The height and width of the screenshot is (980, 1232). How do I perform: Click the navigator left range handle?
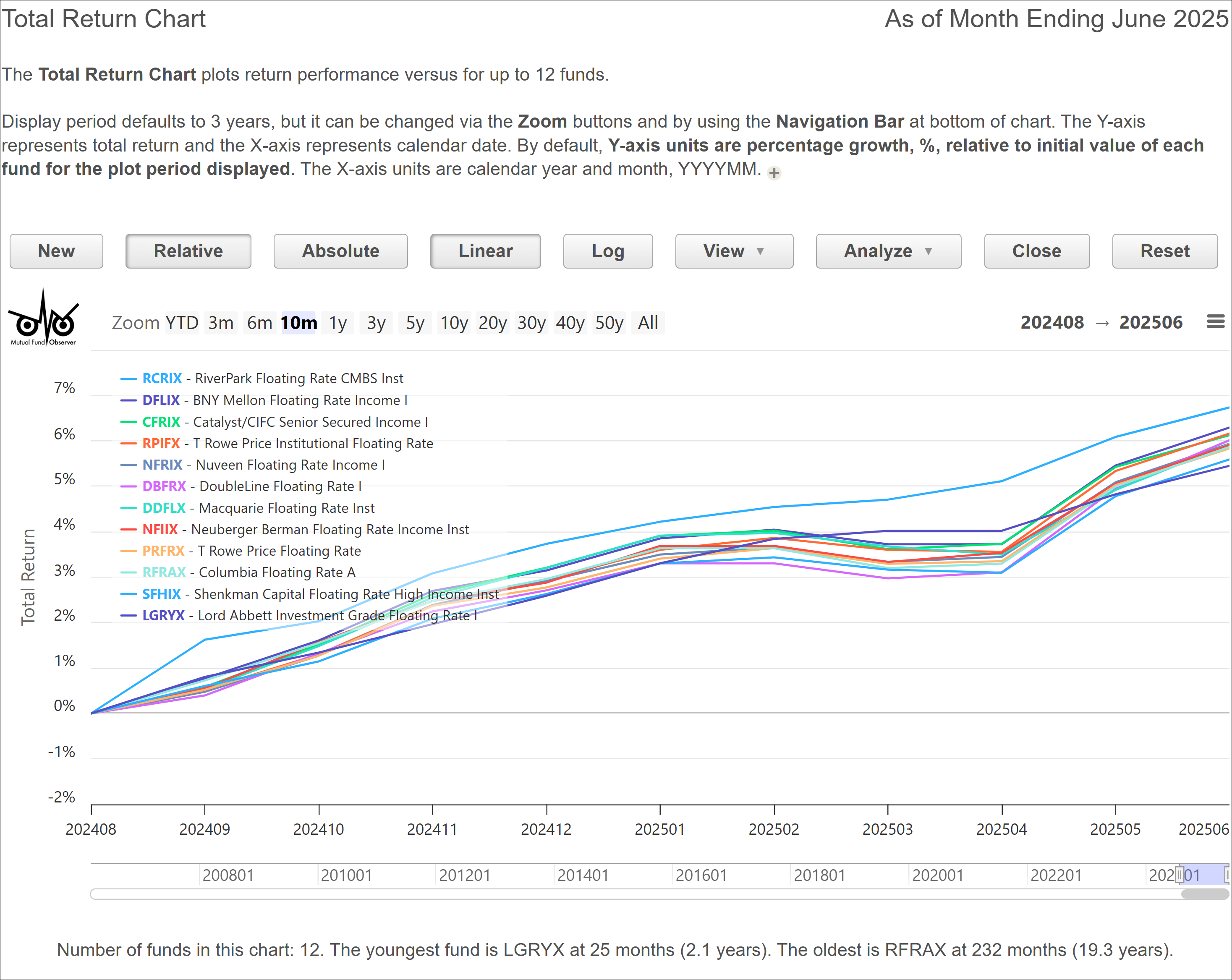(x=1180, y=875)
